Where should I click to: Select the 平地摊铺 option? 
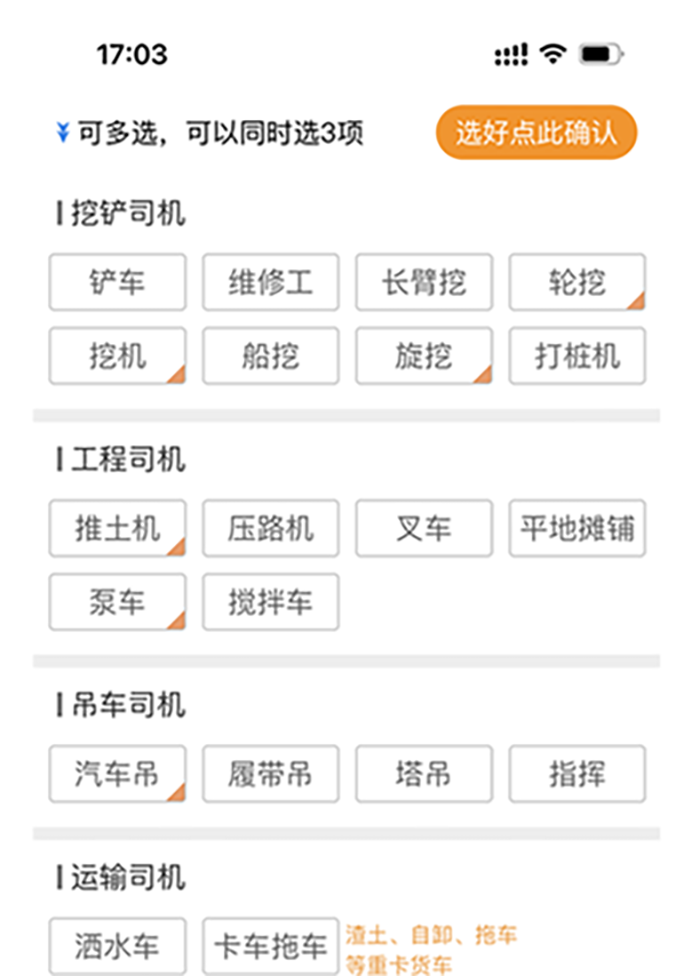(577, 528)
